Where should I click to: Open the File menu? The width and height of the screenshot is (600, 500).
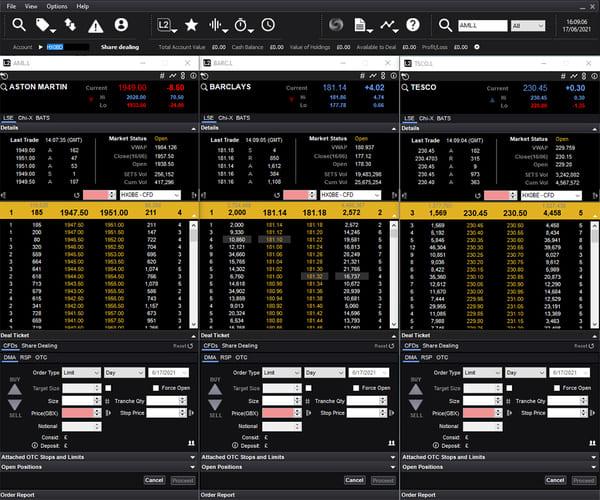(11, 6)
